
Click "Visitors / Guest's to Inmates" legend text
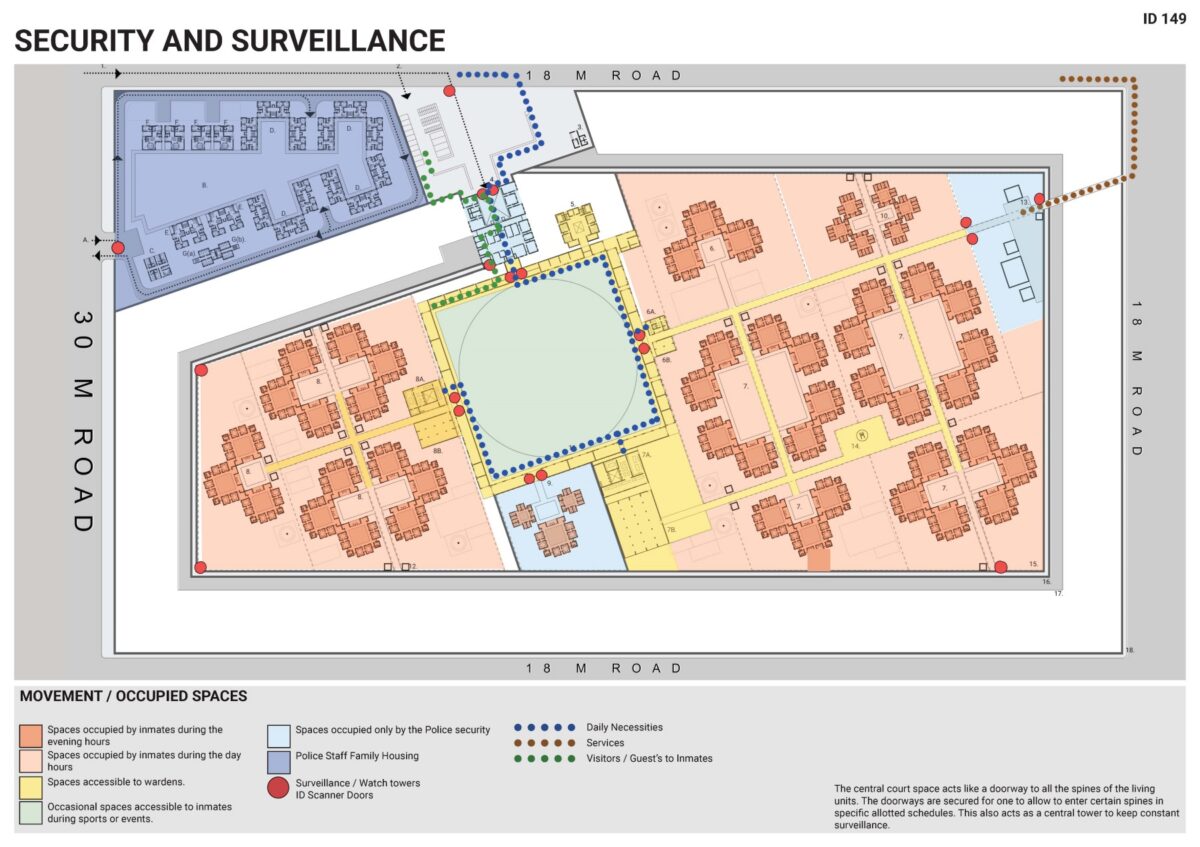click(650, 758)
